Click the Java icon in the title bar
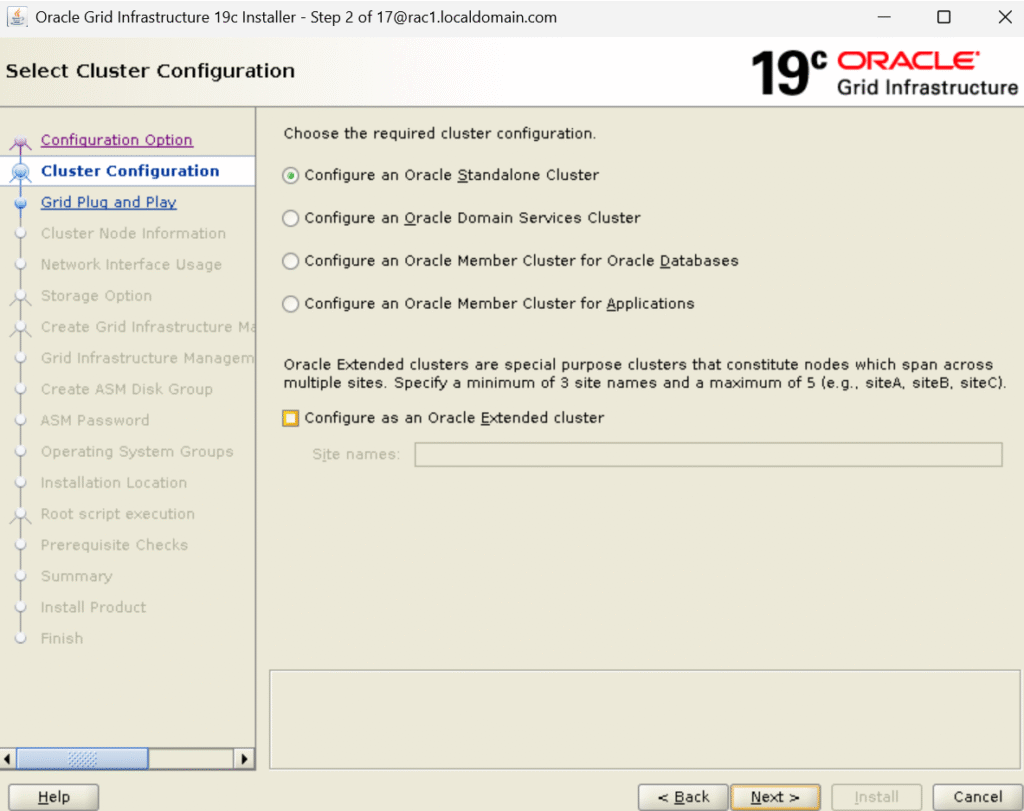The width and height of the screenshot is (1024, 811). pyautogui.click(x=17, y=17)
